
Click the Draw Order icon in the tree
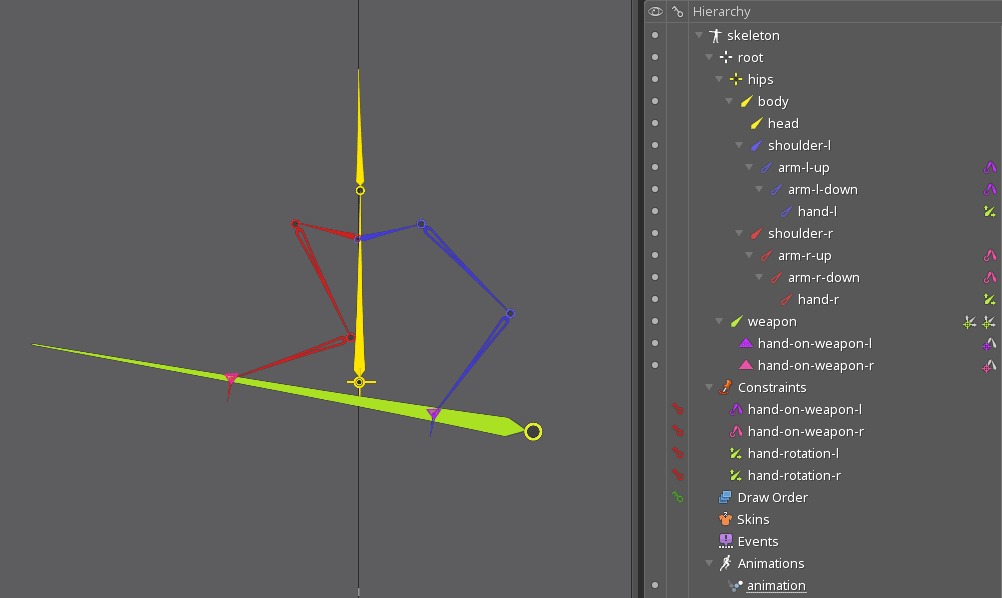(726, 497)
